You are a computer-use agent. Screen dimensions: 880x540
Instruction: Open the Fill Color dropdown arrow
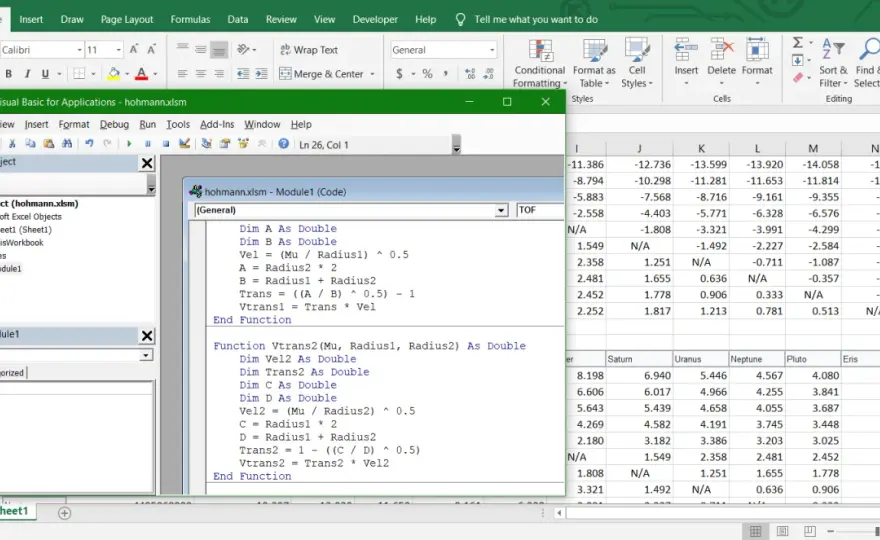click(127, 74)
